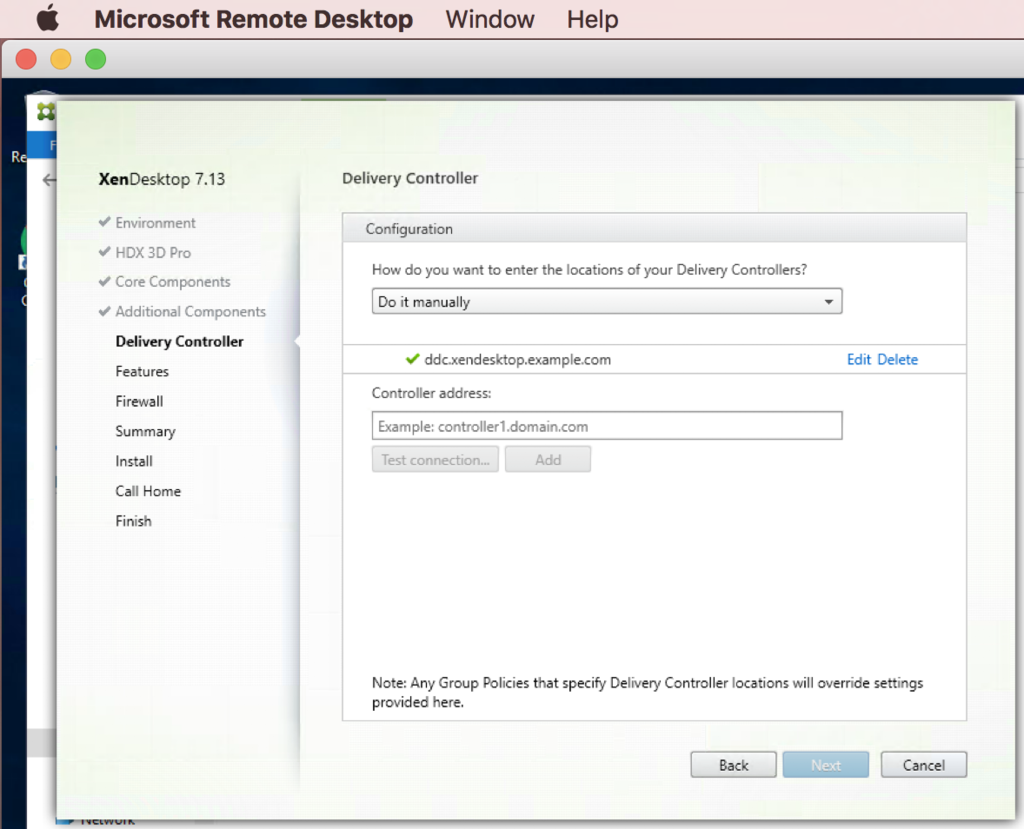Click the green checkmark beside ddc.xendesktop.example.com
1024x829 pixels.
(412, 359)
